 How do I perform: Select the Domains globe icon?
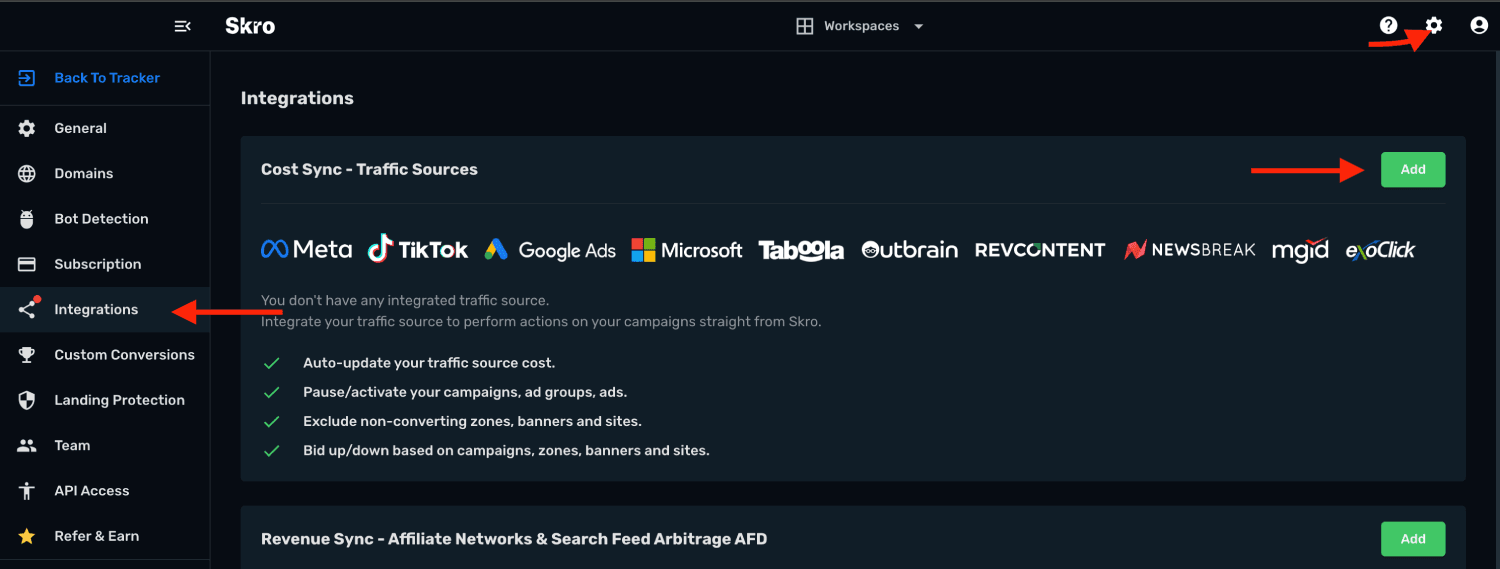(x=27, y=174)
